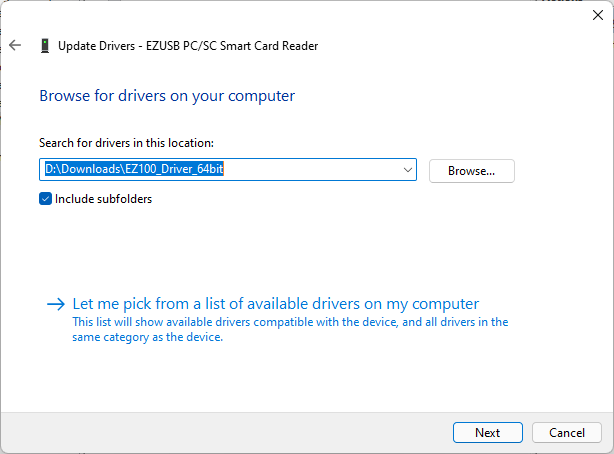Click the arrow icon beside 'Let me pick'
Viewport: 614px width, 454px height.
coord(55,304)
